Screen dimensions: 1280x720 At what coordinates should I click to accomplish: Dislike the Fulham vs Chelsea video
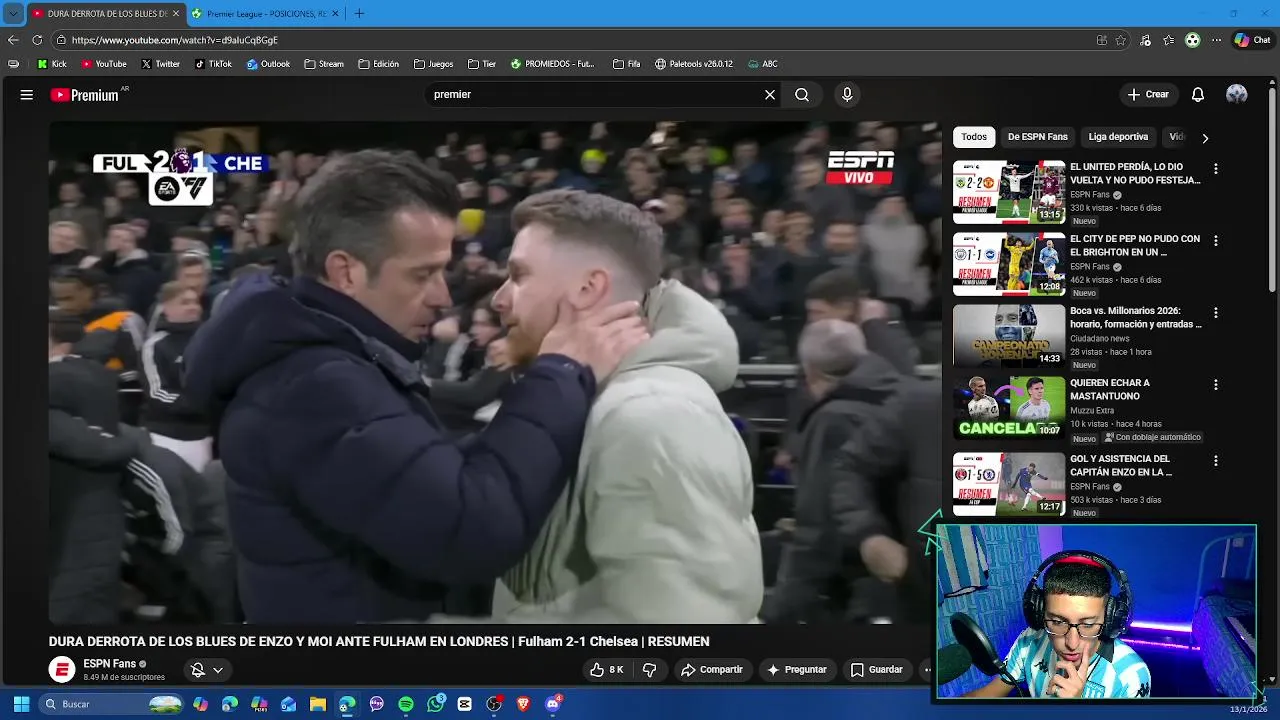(650, 670)
